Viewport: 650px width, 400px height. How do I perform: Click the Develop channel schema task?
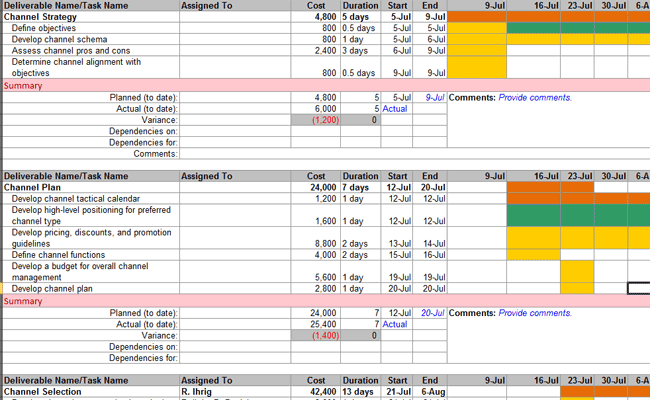91,39
